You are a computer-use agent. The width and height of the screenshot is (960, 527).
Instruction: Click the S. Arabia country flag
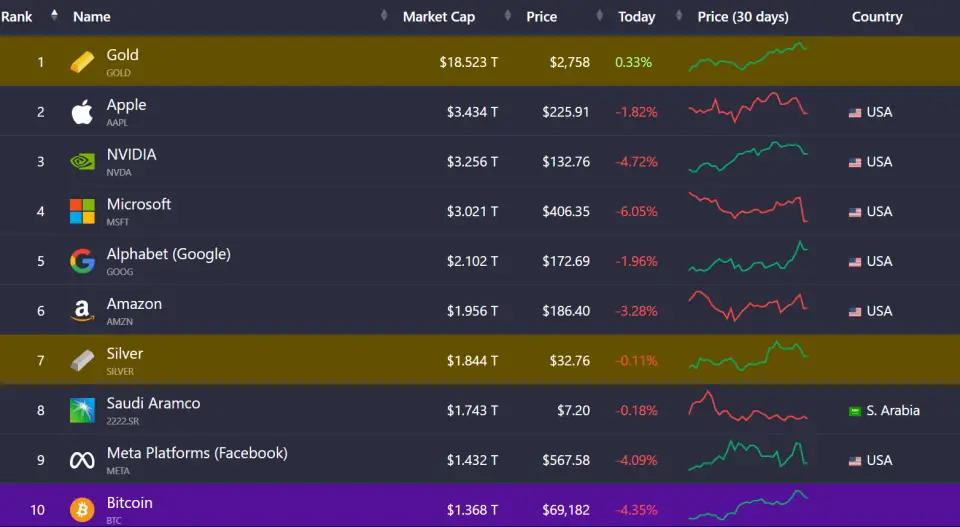855,411
